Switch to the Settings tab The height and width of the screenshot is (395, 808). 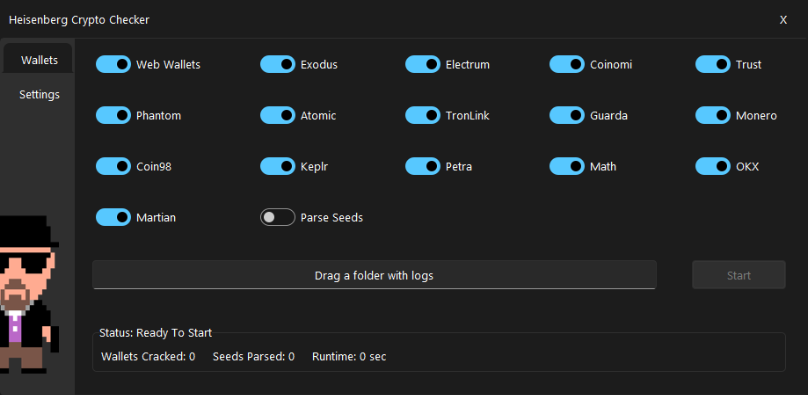click(39, 95)
